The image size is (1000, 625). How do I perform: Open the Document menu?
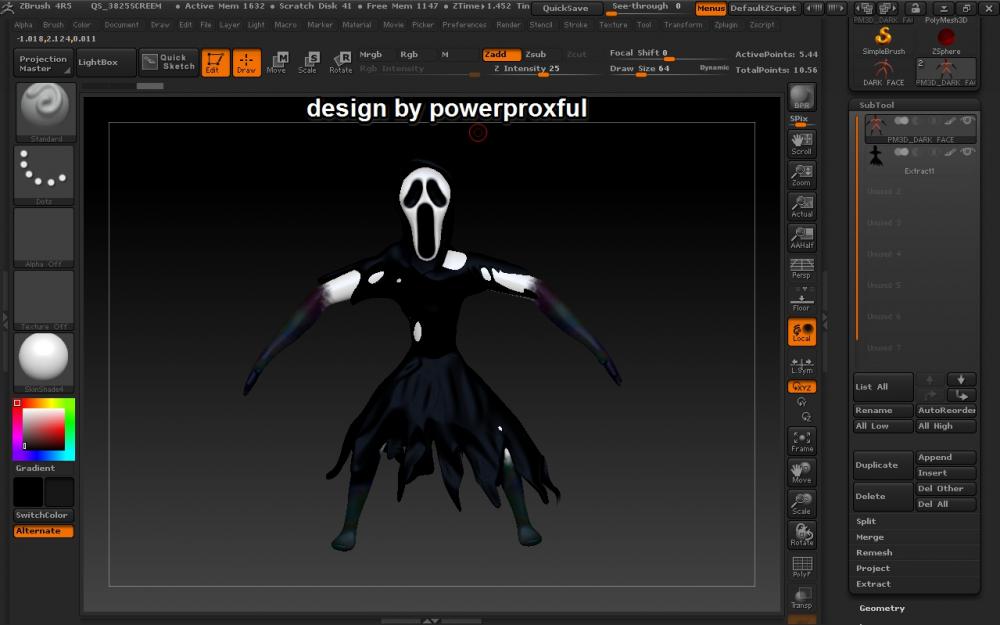tap(121, 25)
